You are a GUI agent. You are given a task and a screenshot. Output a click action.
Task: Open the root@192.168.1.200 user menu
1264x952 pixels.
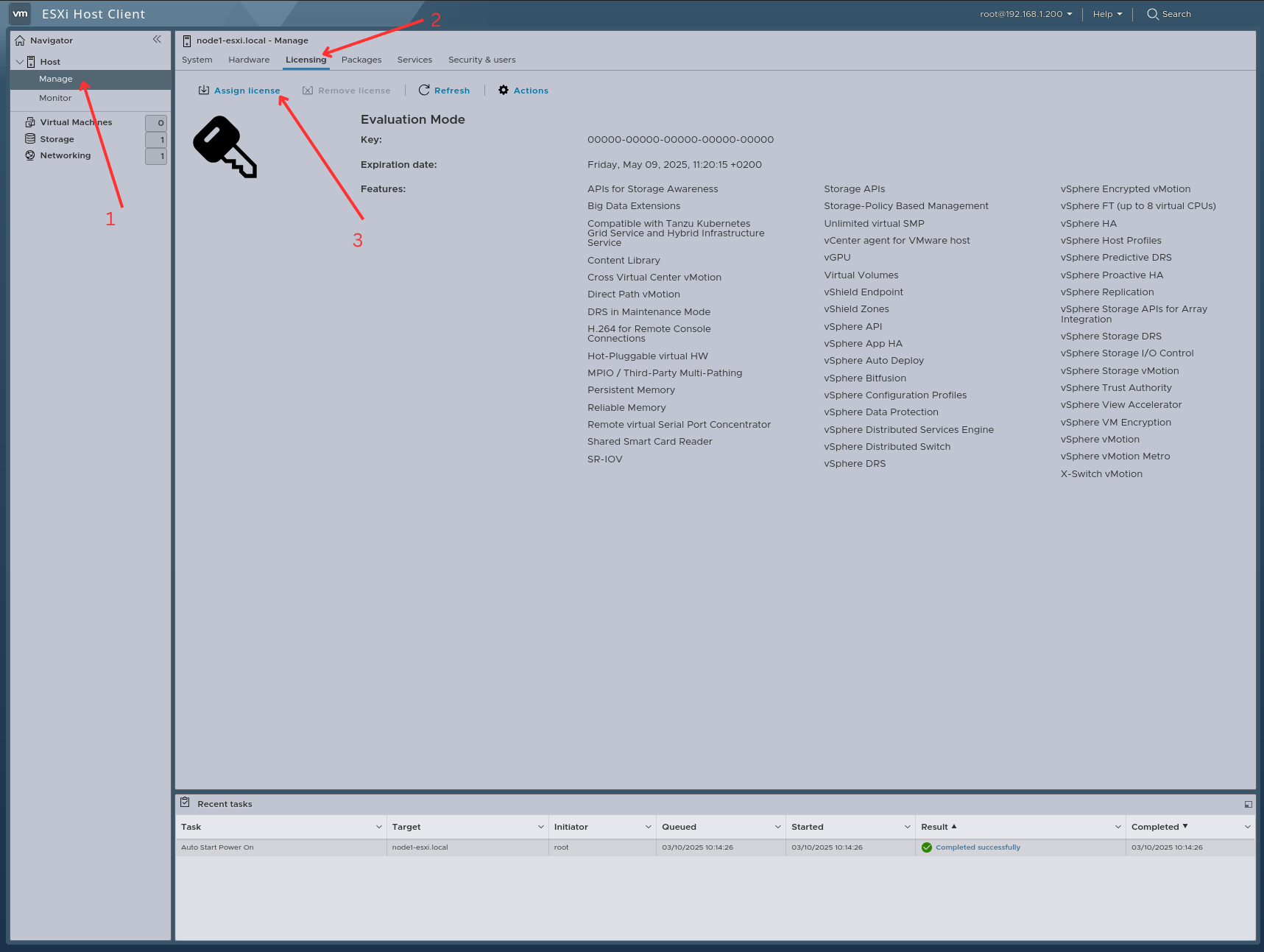[1022, 13]
